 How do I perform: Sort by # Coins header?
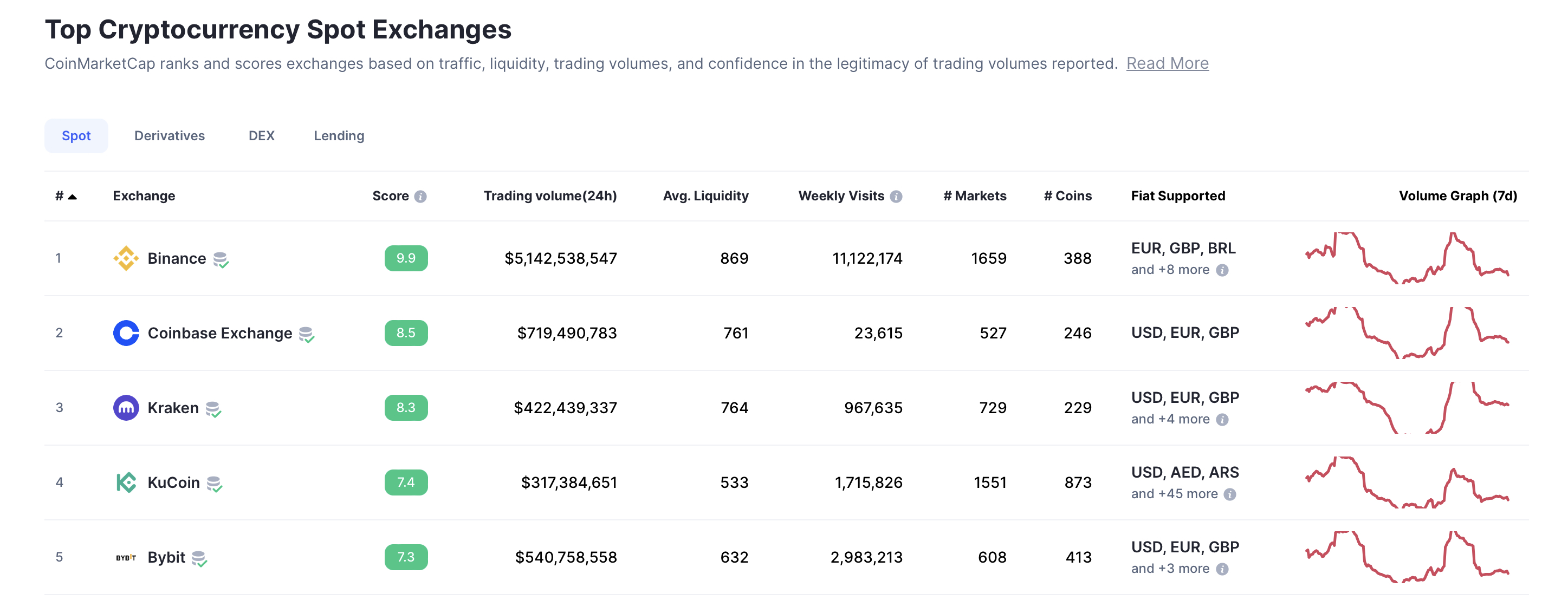tap(1068, 196)
